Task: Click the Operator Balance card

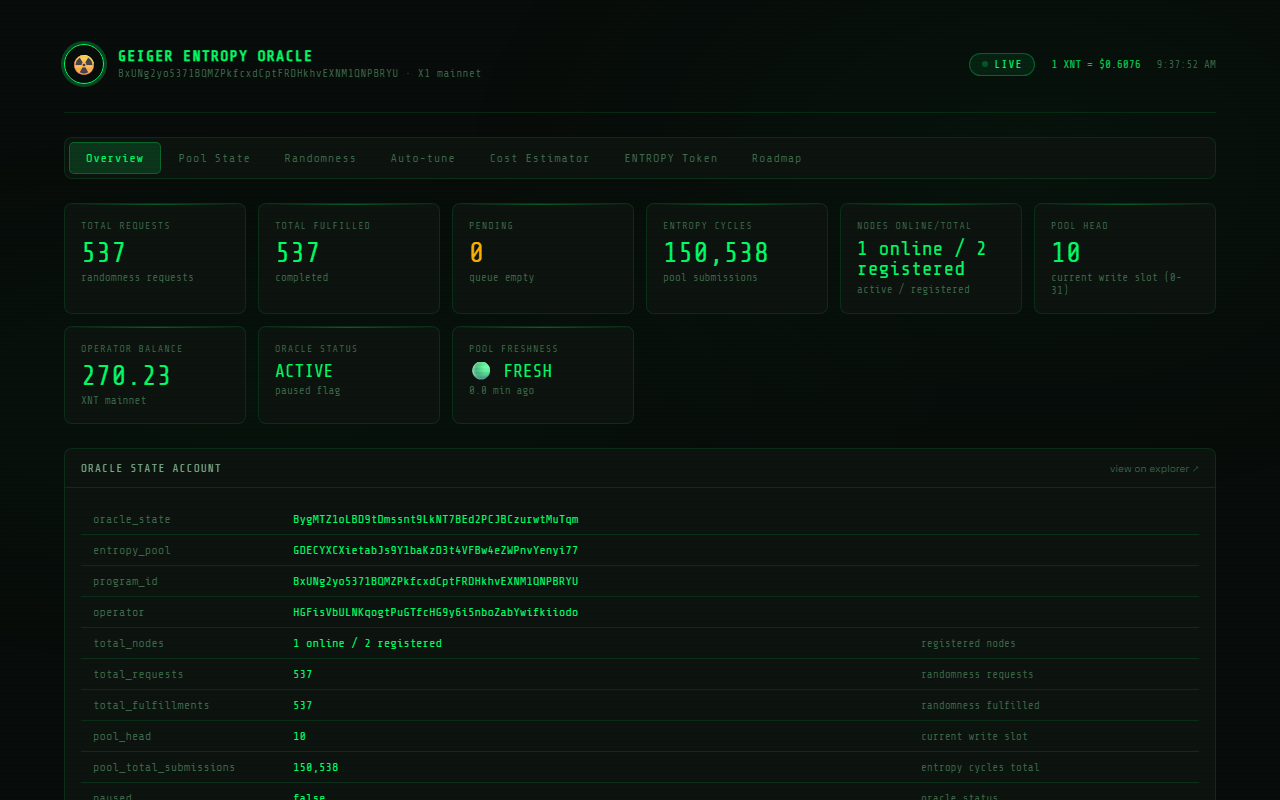Action: click(155, 375)
